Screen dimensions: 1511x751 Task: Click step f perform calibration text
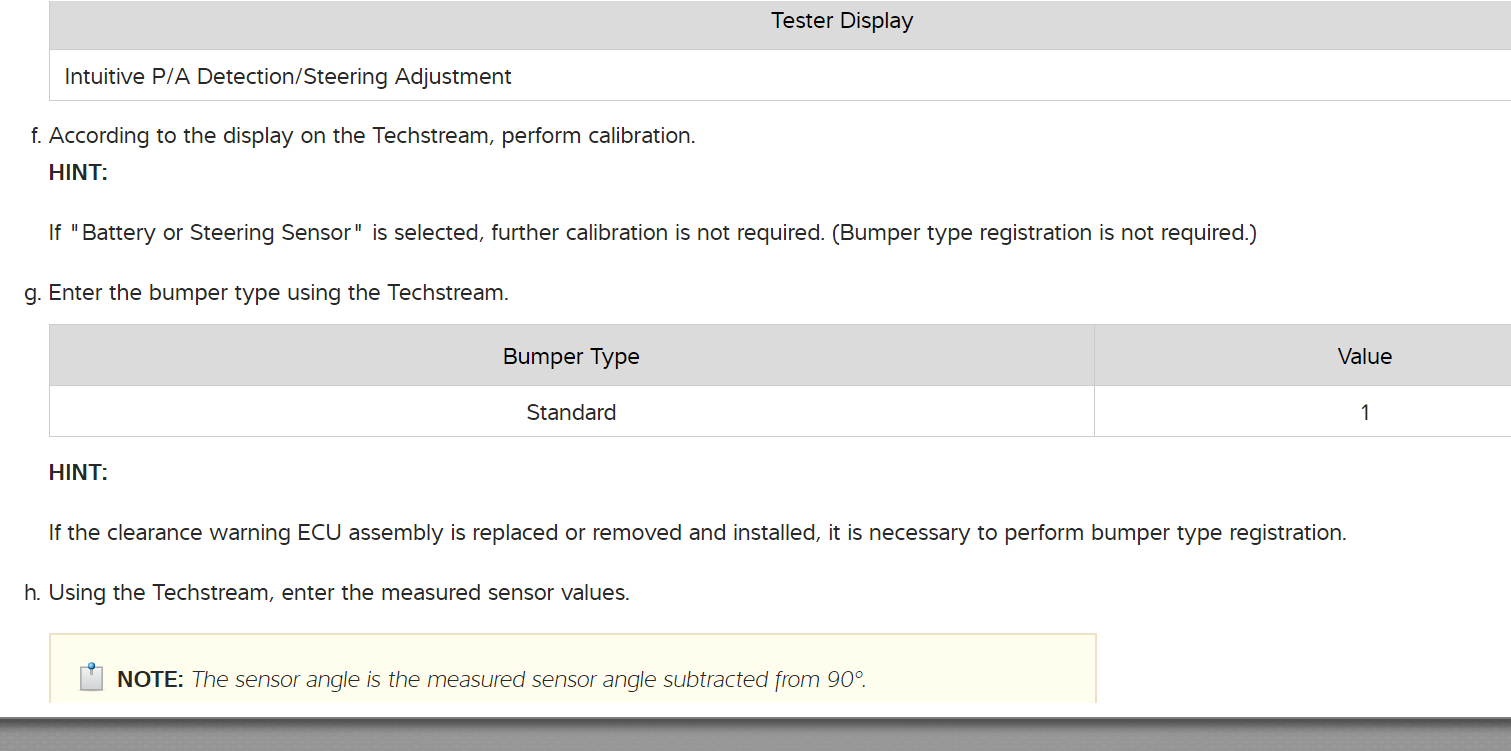(x=371, y=136)
